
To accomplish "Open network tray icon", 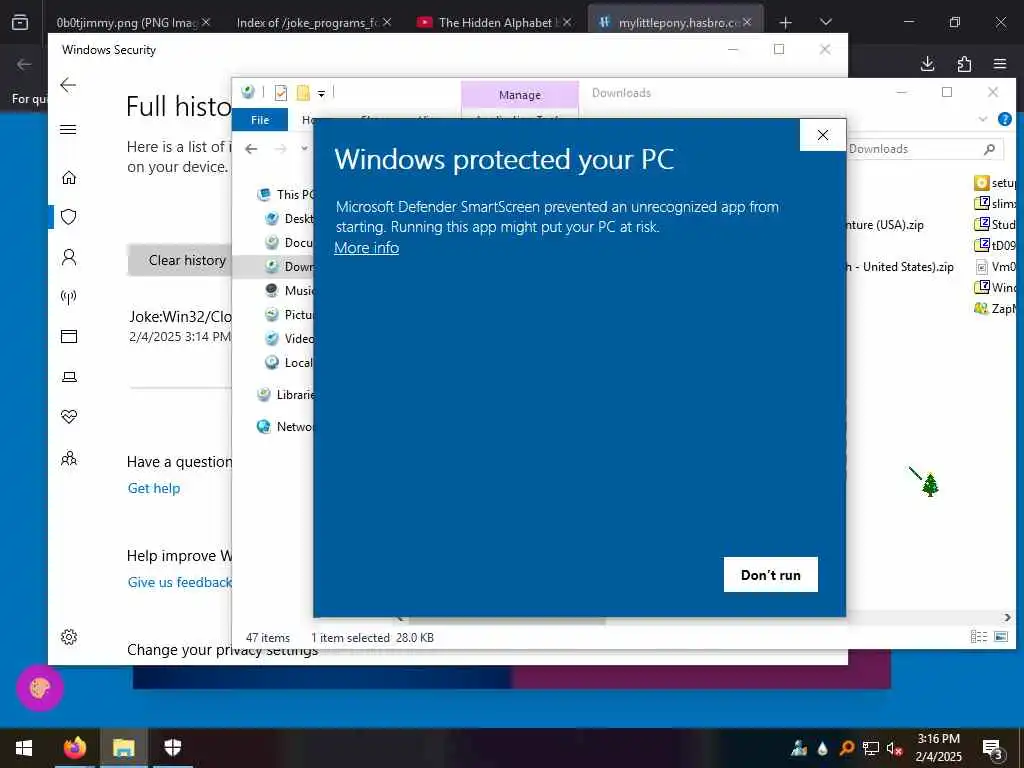I will pos(871,749).
